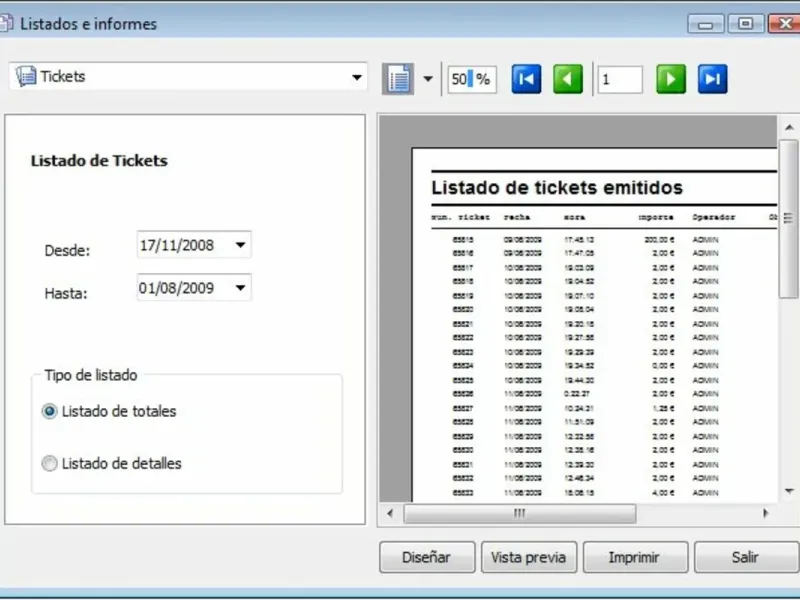Viewport: 800px width, 600px height.
Task: Click the Salir button
Action: (x=746, y=557)
